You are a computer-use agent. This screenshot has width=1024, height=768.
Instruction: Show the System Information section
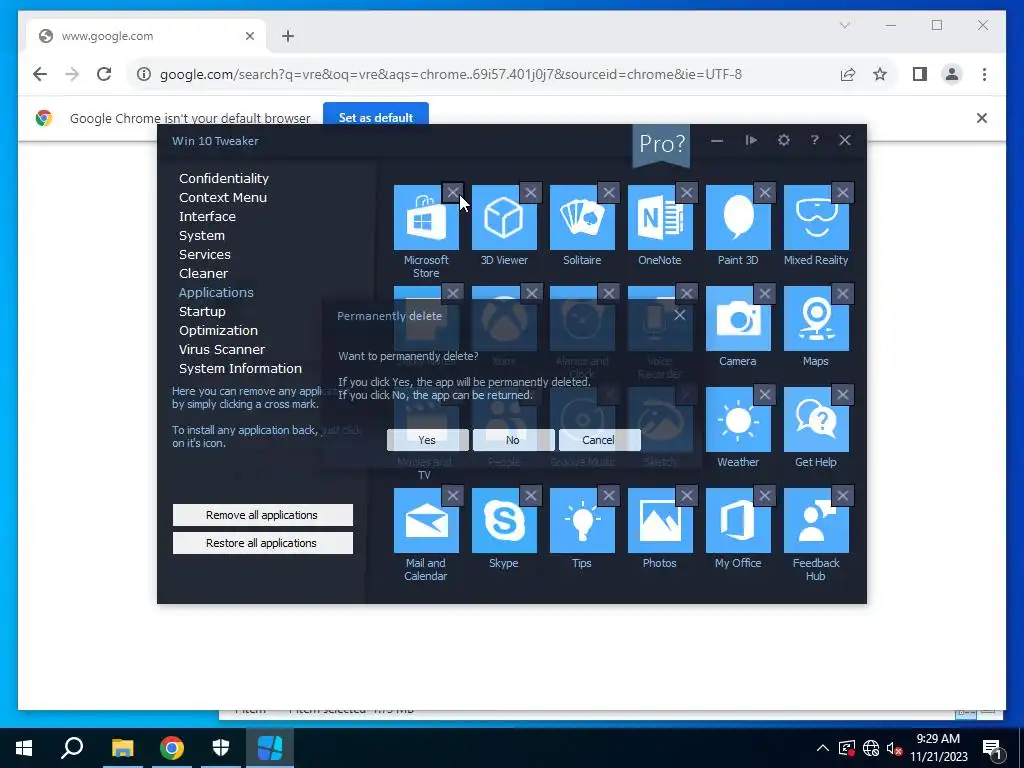click(240, 368)
